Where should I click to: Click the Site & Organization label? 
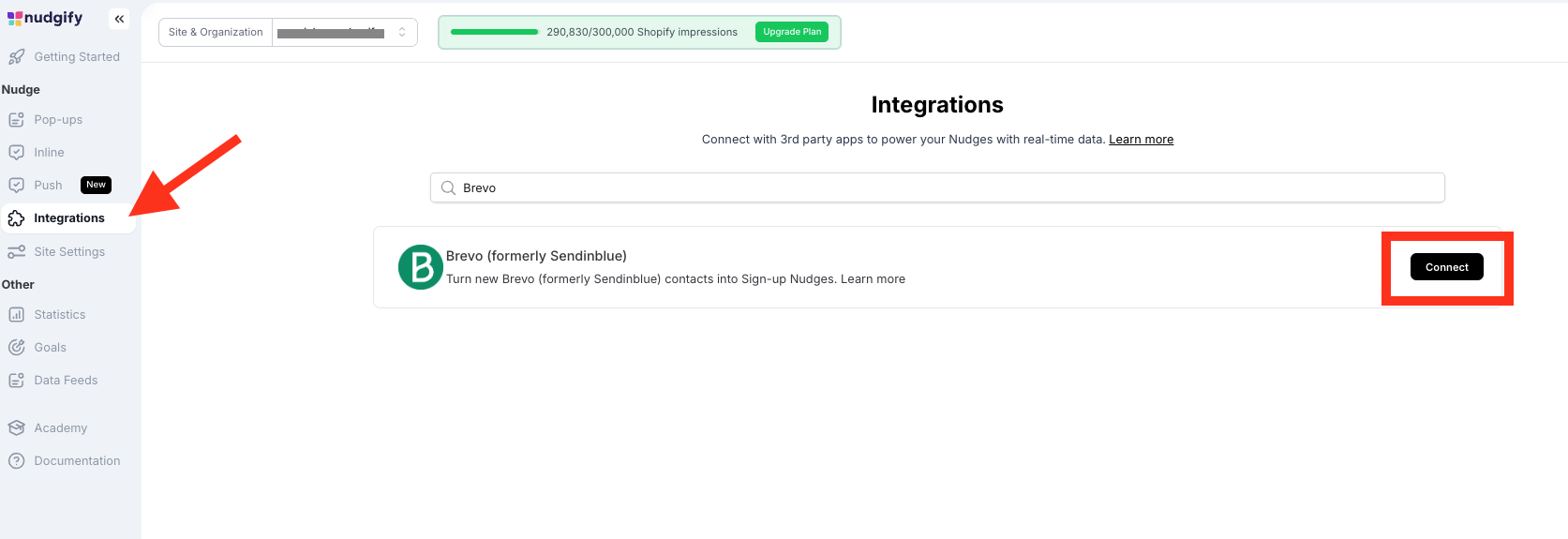point(216,32)
